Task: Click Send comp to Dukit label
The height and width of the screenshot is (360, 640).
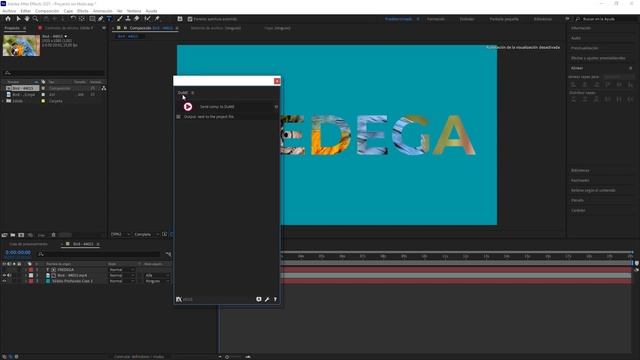Action: 217,107
